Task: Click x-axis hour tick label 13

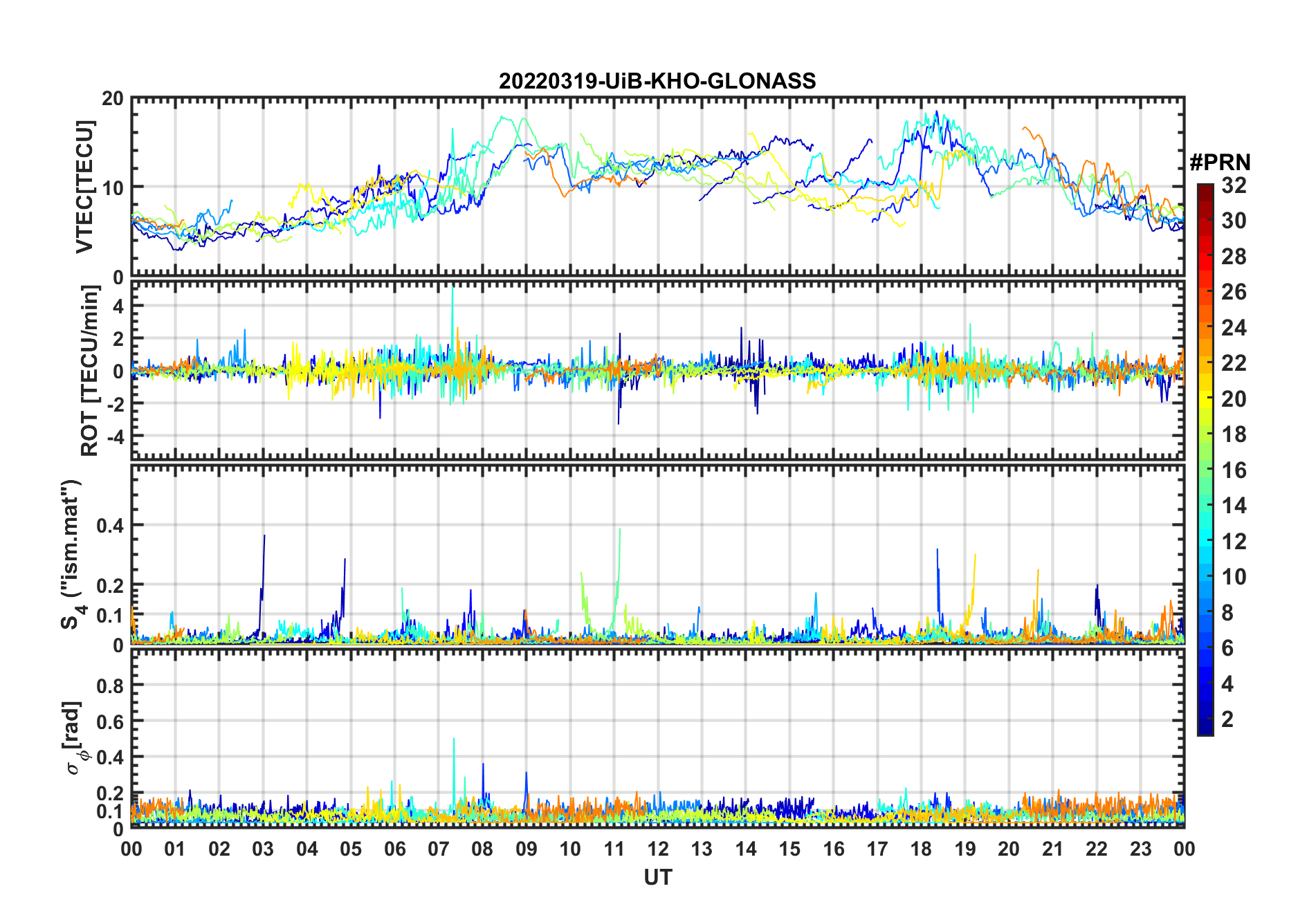Action: tap(702, 849)
